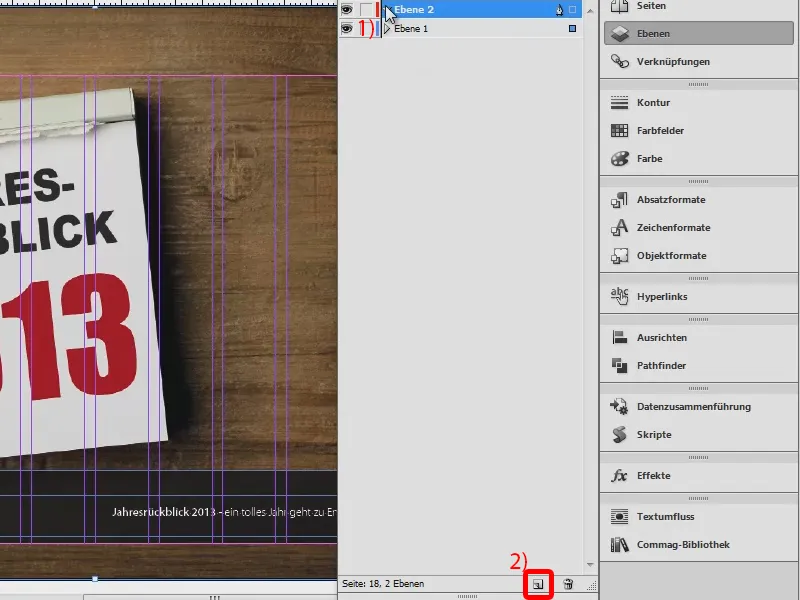Open the Effekte fx icon
Screen dimensions: 800x600
pos(619,476)
